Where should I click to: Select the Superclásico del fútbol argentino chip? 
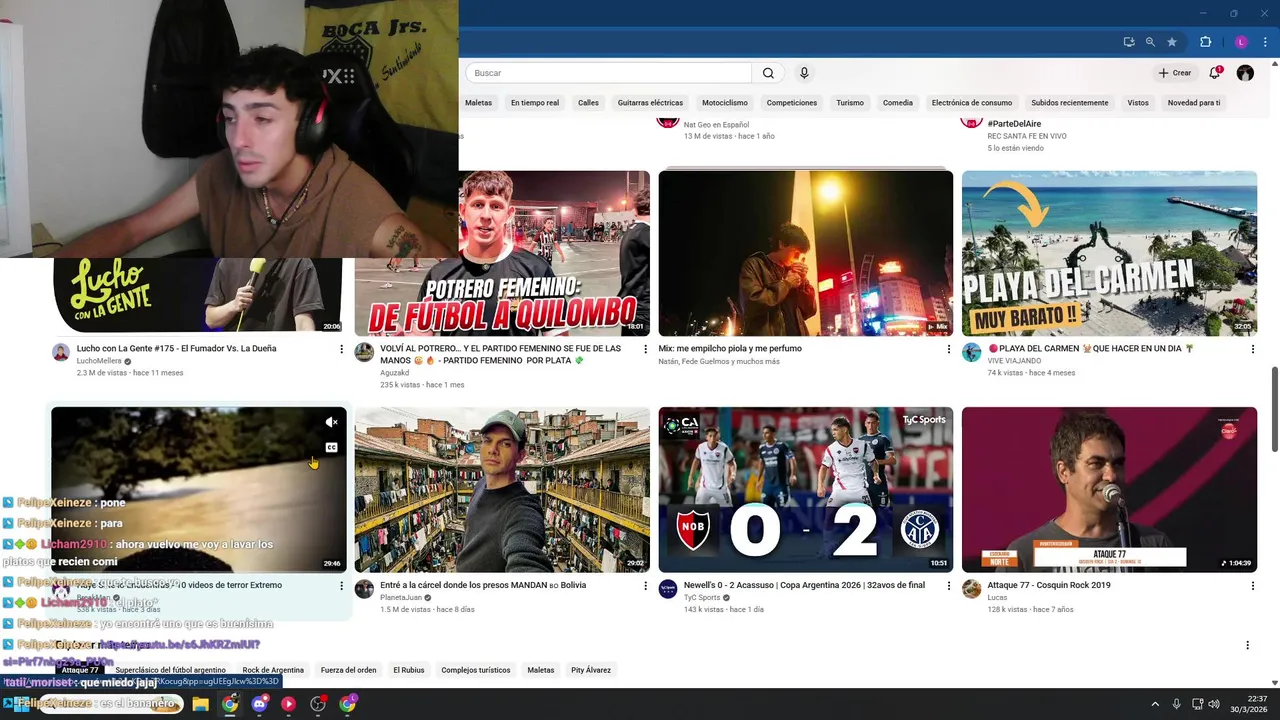(171, 670)
